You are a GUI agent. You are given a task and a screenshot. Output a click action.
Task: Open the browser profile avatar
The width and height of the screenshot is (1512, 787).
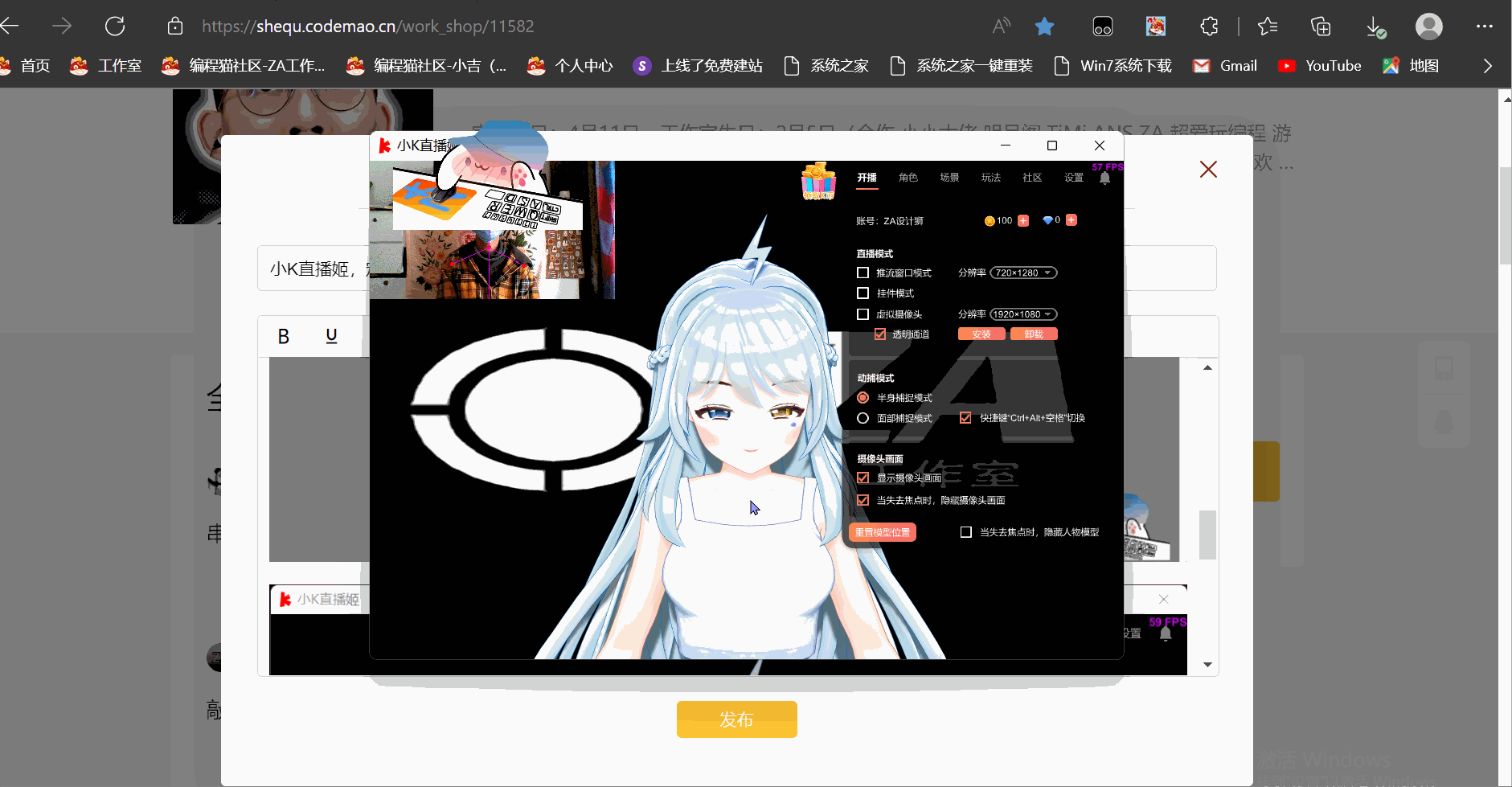click(1428, 27)
